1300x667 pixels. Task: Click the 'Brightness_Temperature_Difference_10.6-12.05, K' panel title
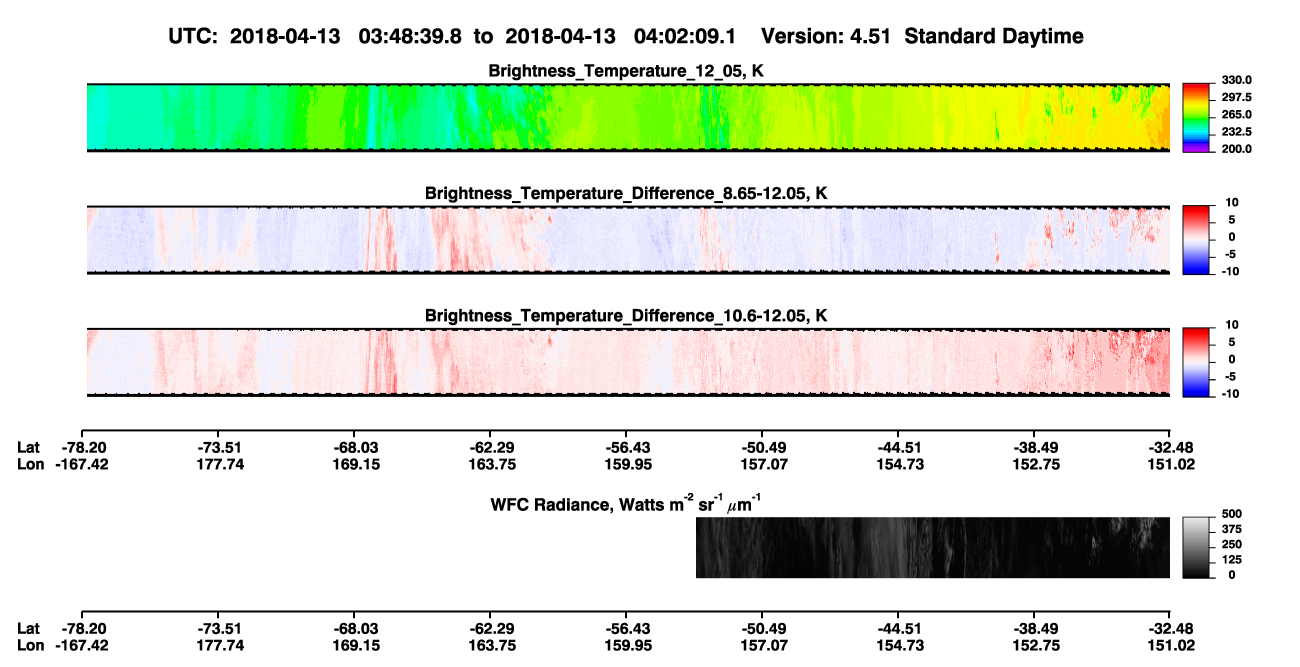626,316
